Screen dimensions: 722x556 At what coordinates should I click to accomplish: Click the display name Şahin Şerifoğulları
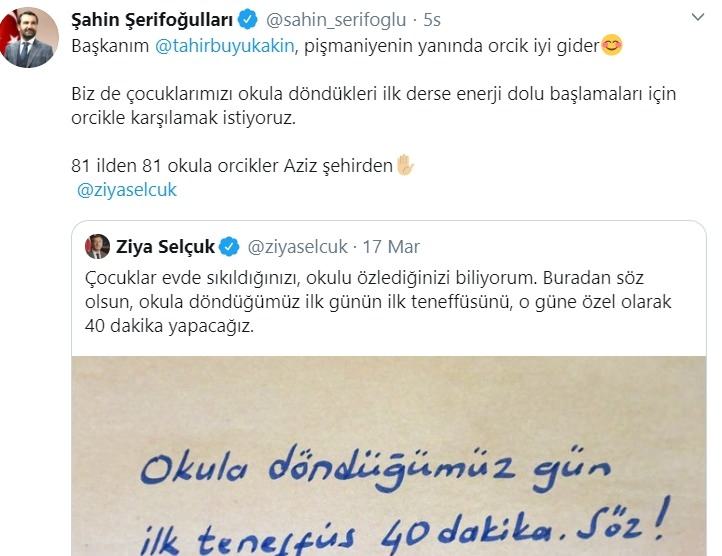click(152, 20)
